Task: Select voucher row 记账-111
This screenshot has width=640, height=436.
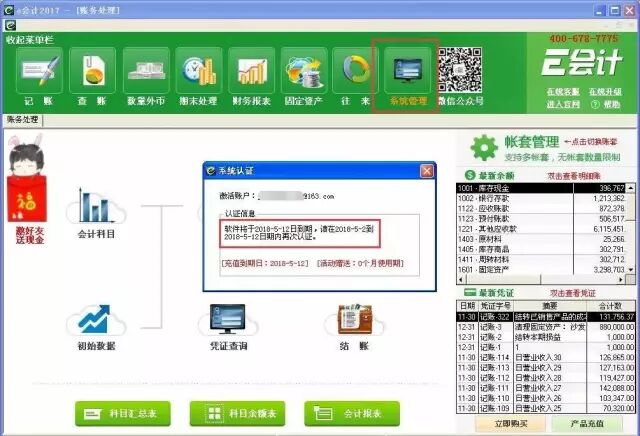Action: coord(546,388)
